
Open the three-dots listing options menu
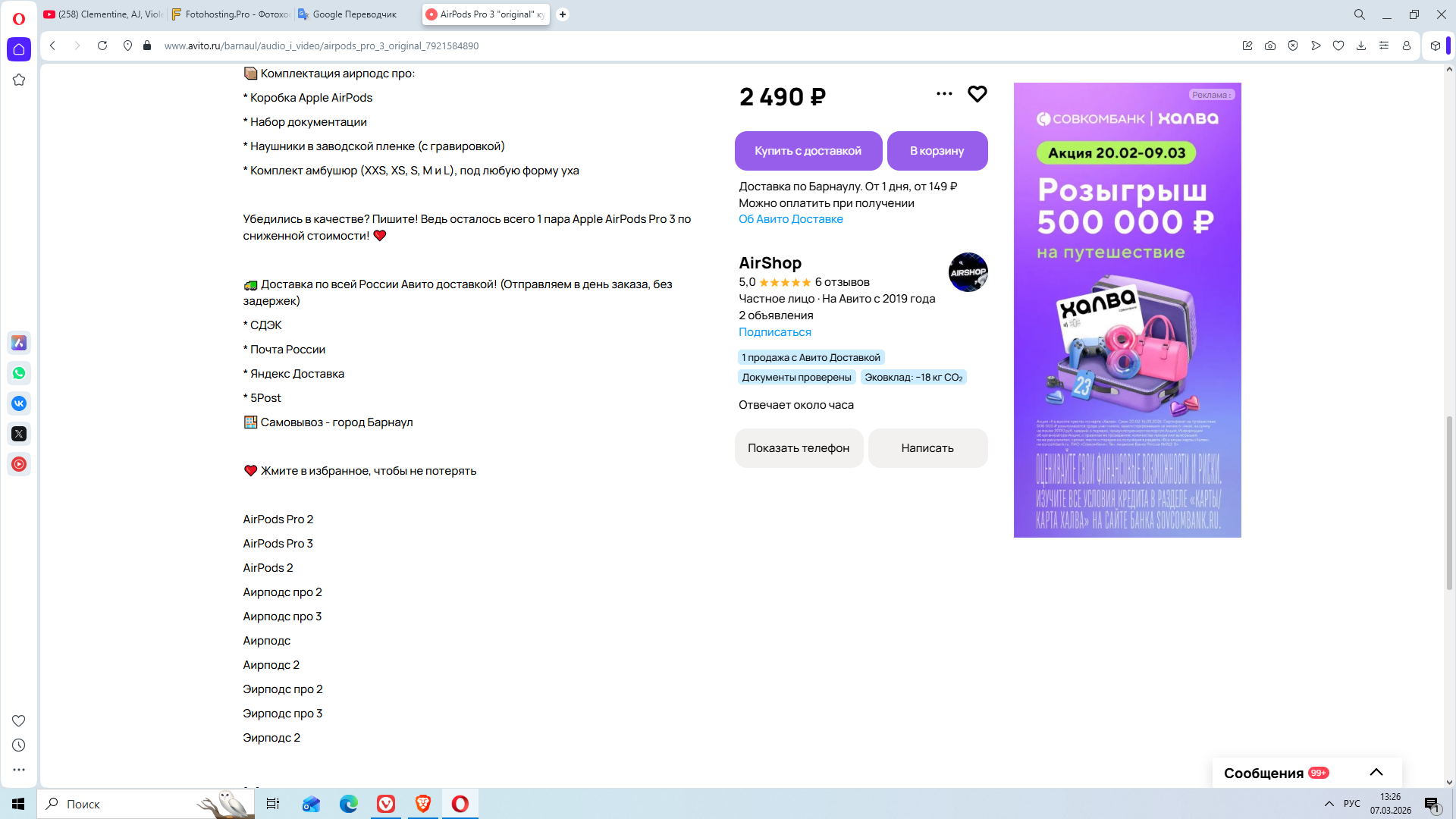[944, 94]
